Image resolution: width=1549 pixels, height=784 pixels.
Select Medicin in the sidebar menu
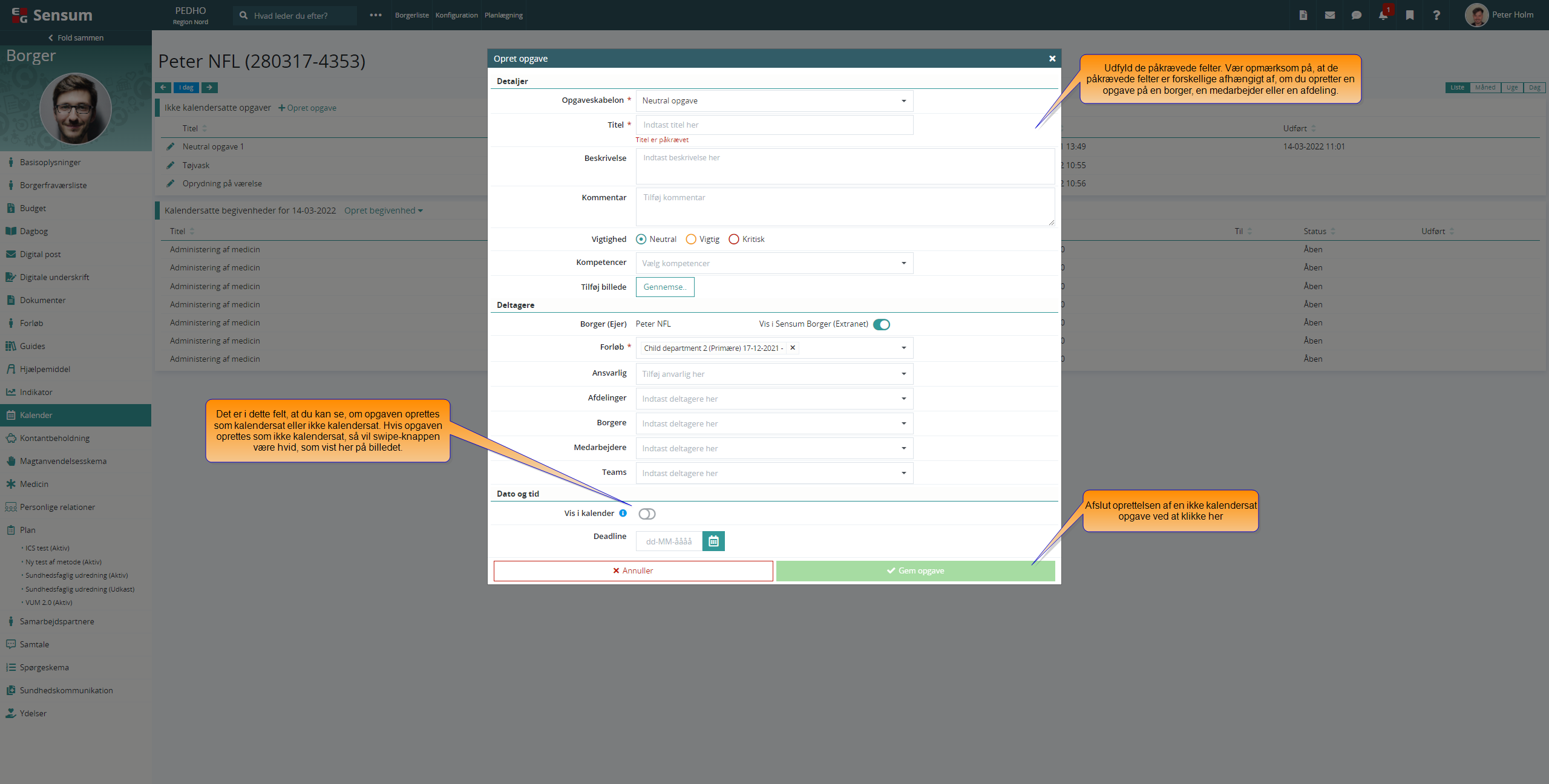34,484
